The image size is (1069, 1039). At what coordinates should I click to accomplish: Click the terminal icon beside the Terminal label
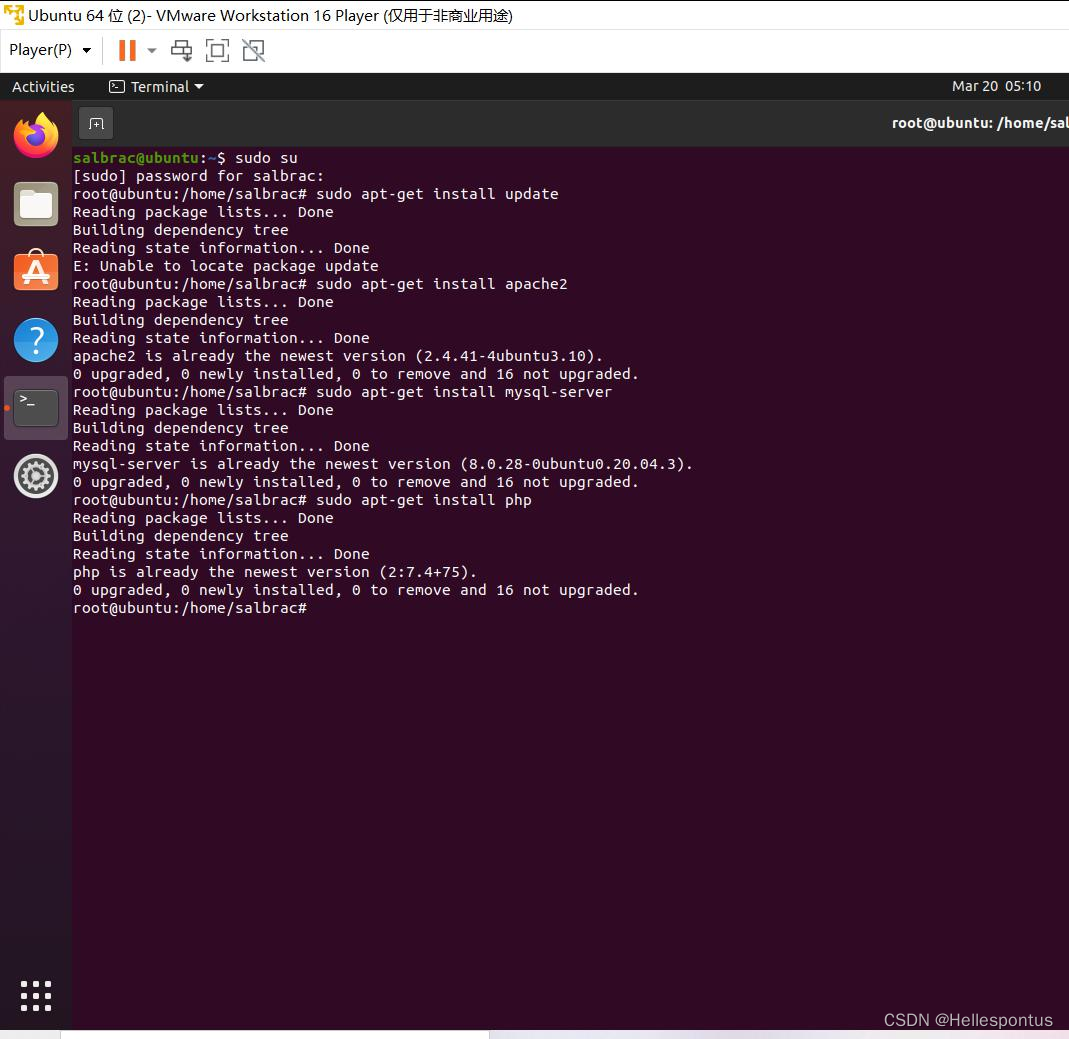116,87
